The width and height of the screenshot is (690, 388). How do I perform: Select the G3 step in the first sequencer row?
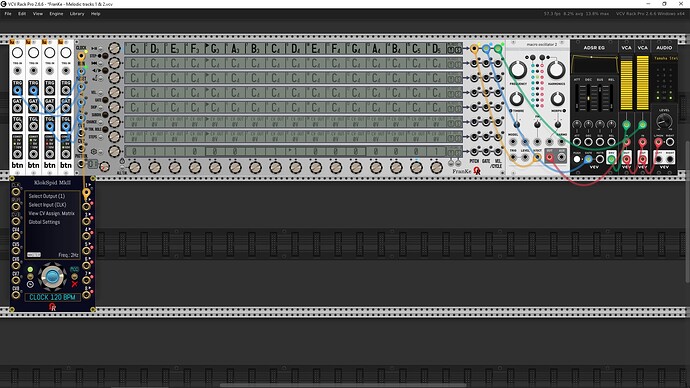pyautogui.click(x=215, y=48)
